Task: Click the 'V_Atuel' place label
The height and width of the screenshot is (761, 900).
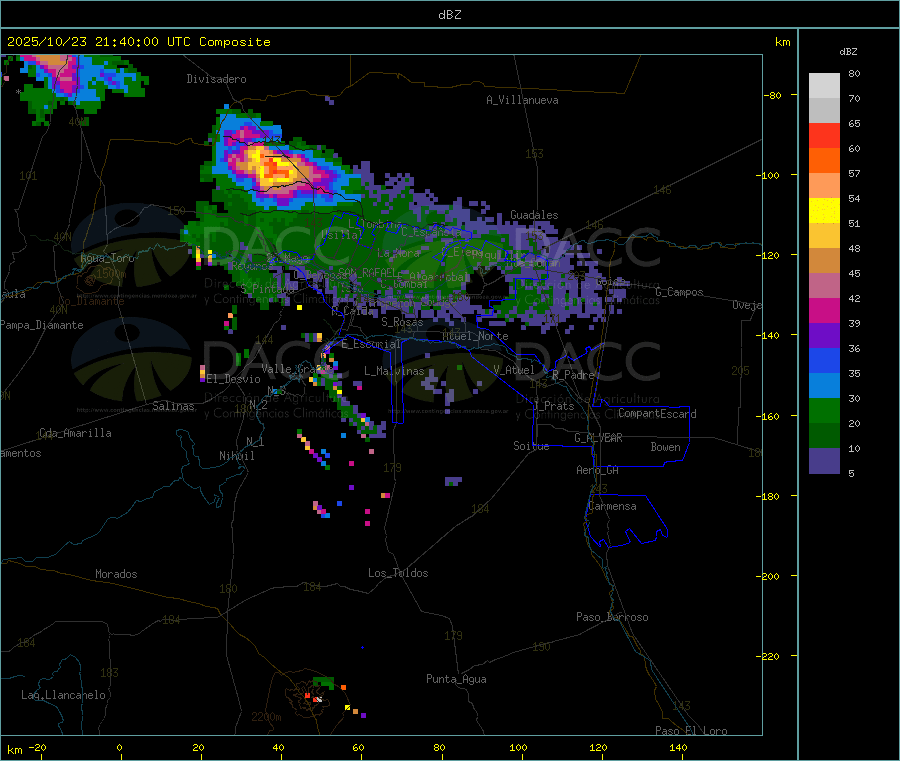Action: (514, 370)
